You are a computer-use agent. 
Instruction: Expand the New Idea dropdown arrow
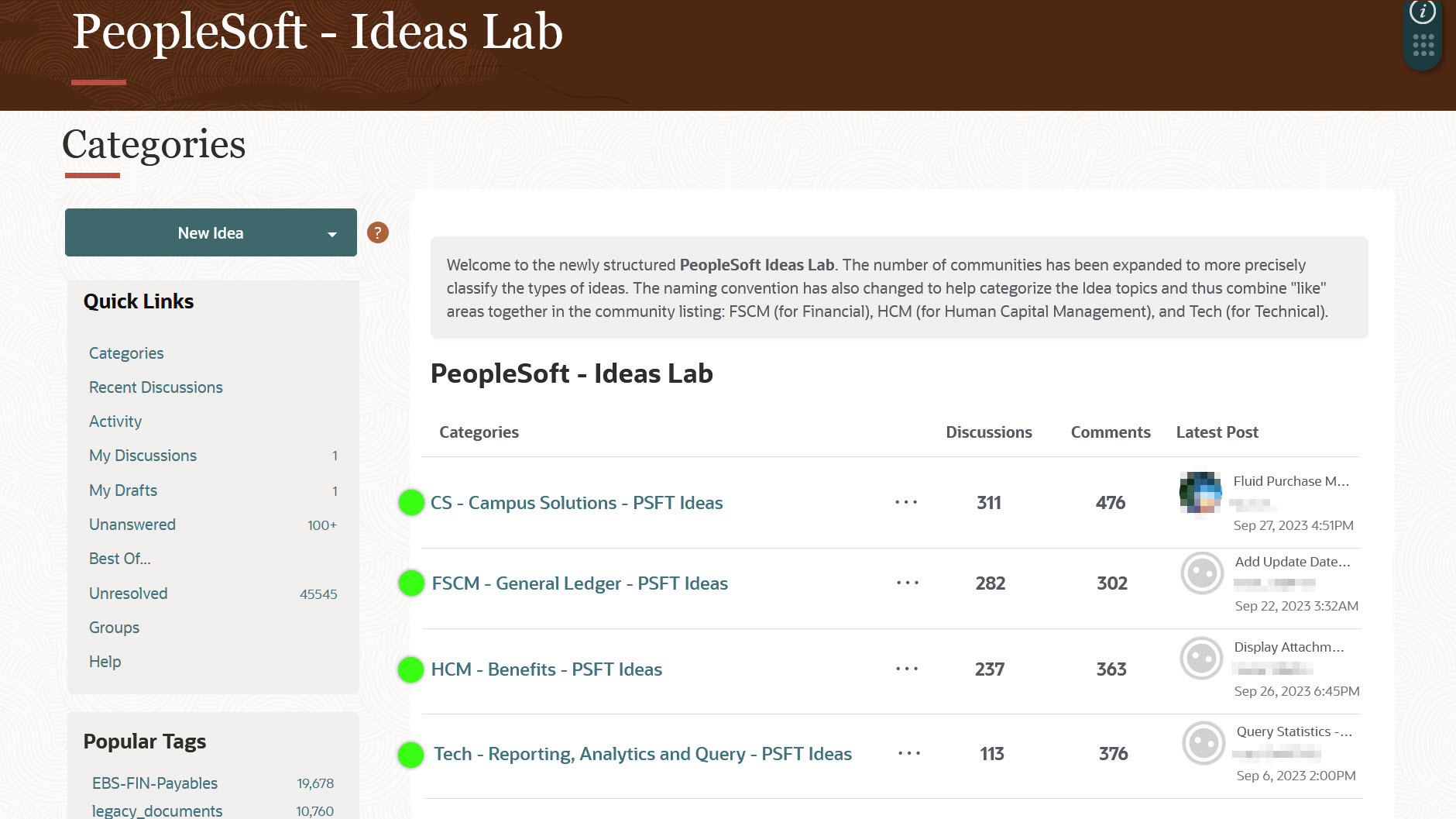click(333, 232)
